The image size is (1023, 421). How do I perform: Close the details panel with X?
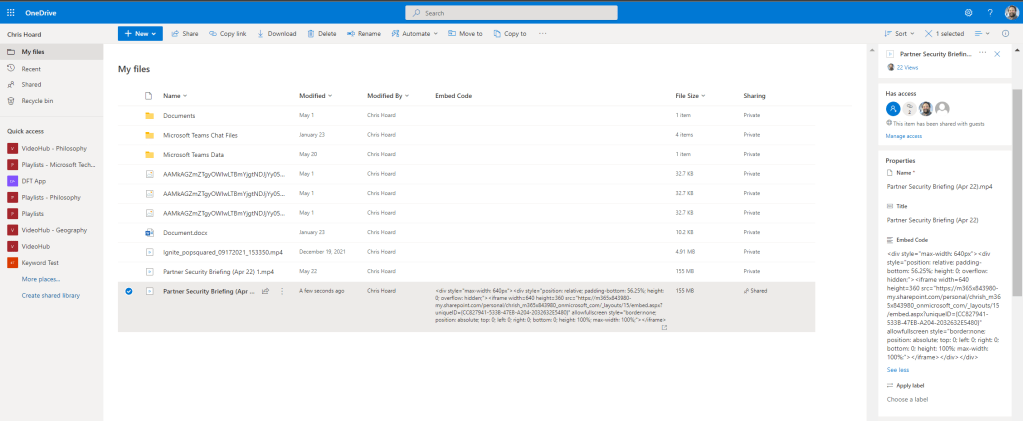point(996,53)
